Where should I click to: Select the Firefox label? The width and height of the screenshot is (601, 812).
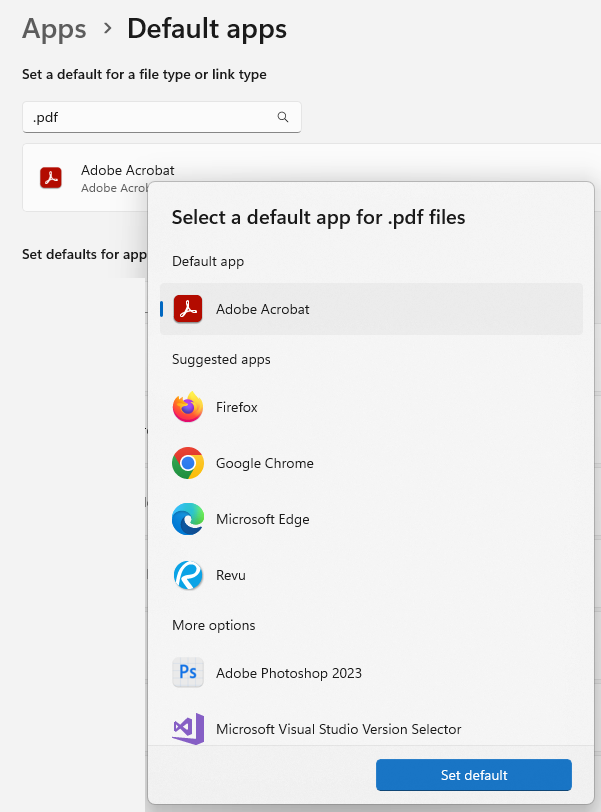[237, 407]
